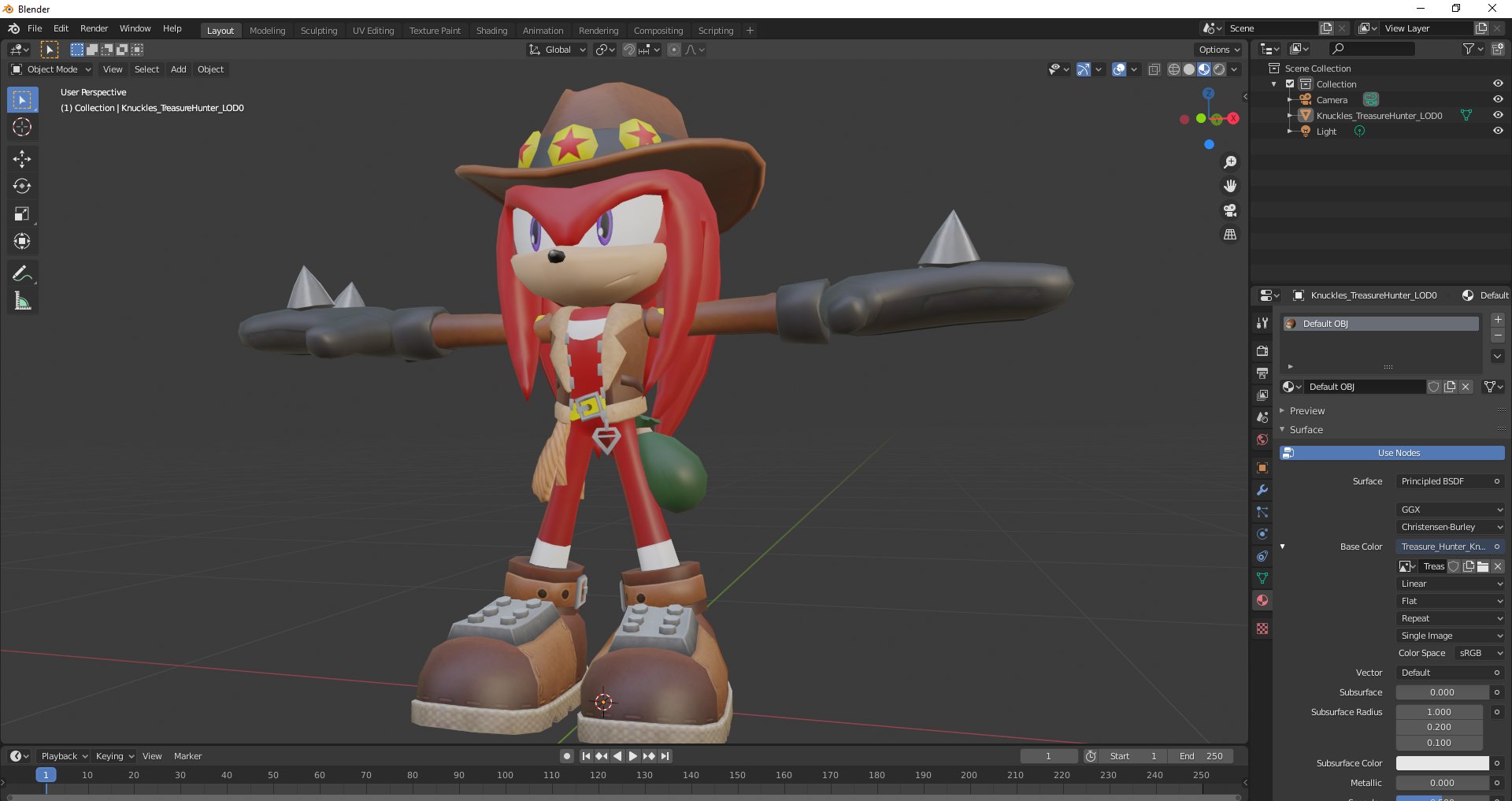Open image browse folder icon for texture
The image size is (1512, 801).
pos(1483,566)
